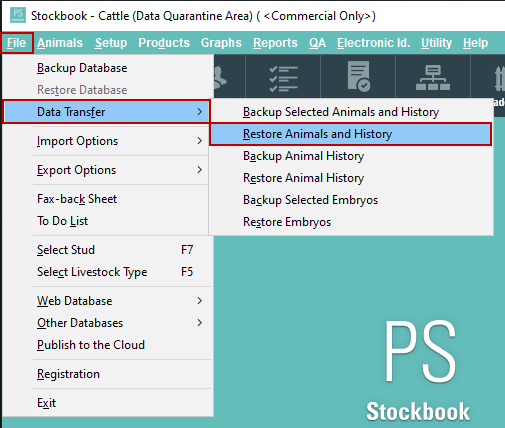
Task: Expand the Other Databases submenu
Action: 107,323
